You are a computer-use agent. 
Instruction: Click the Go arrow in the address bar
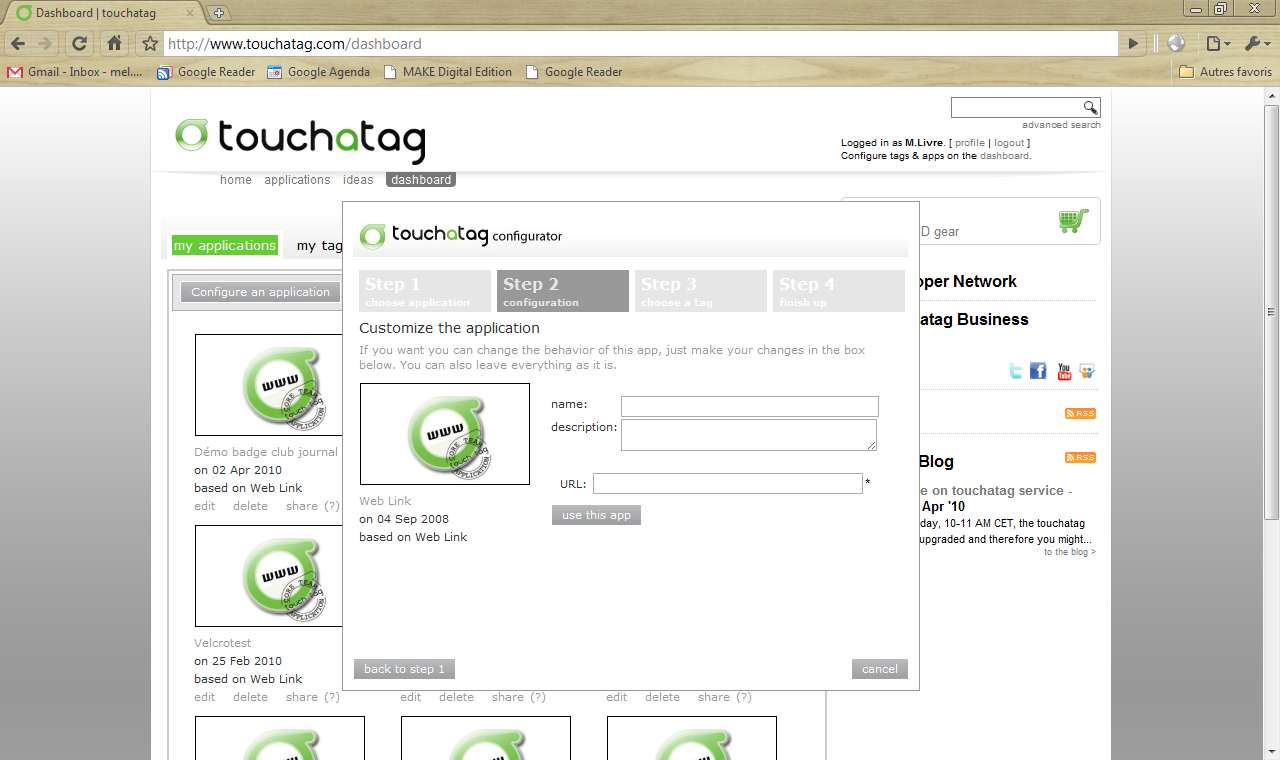tap(1132, 44)
